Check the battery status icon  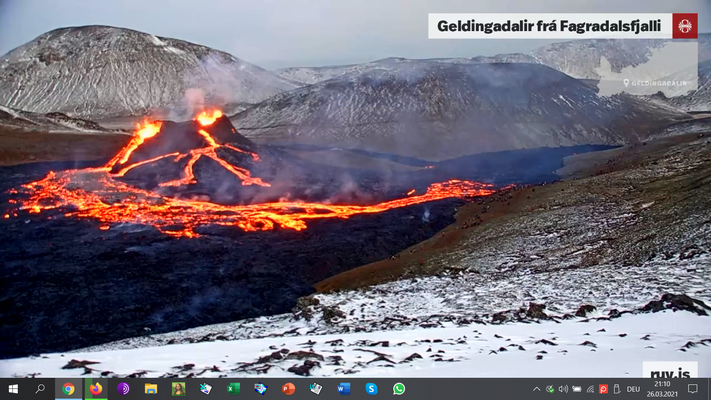577,389
